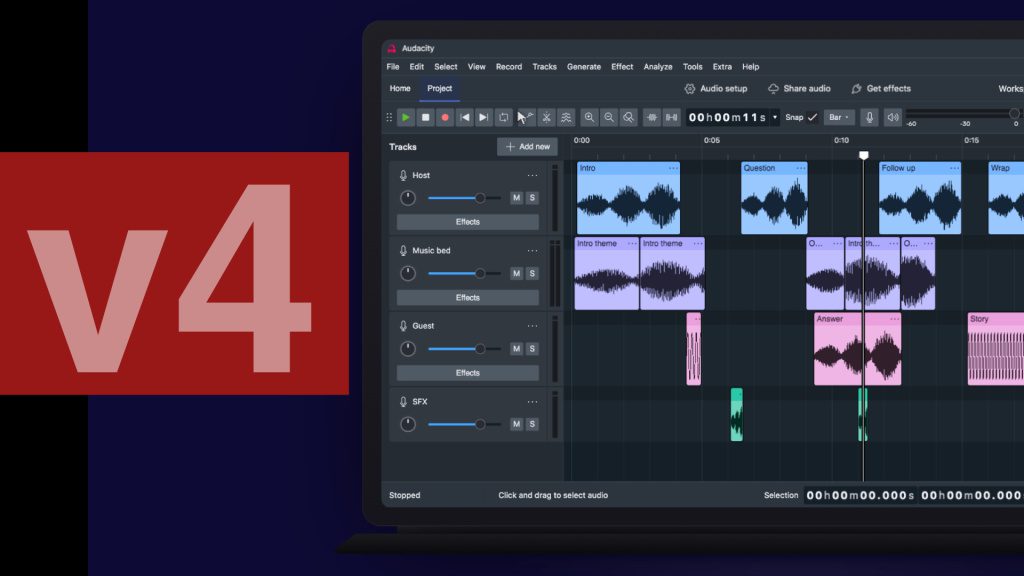This screenshot has height=576, width=1024.
Task: Click the Skip to end button
Action: pyautogui.click(x=483, y=118)
